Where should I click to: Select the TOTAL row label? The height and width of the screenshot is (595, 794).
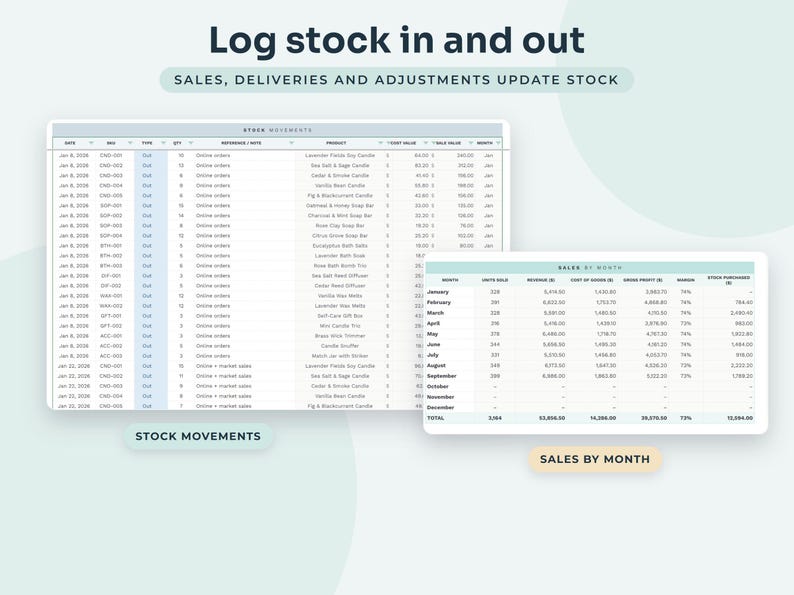click(435, 418)
